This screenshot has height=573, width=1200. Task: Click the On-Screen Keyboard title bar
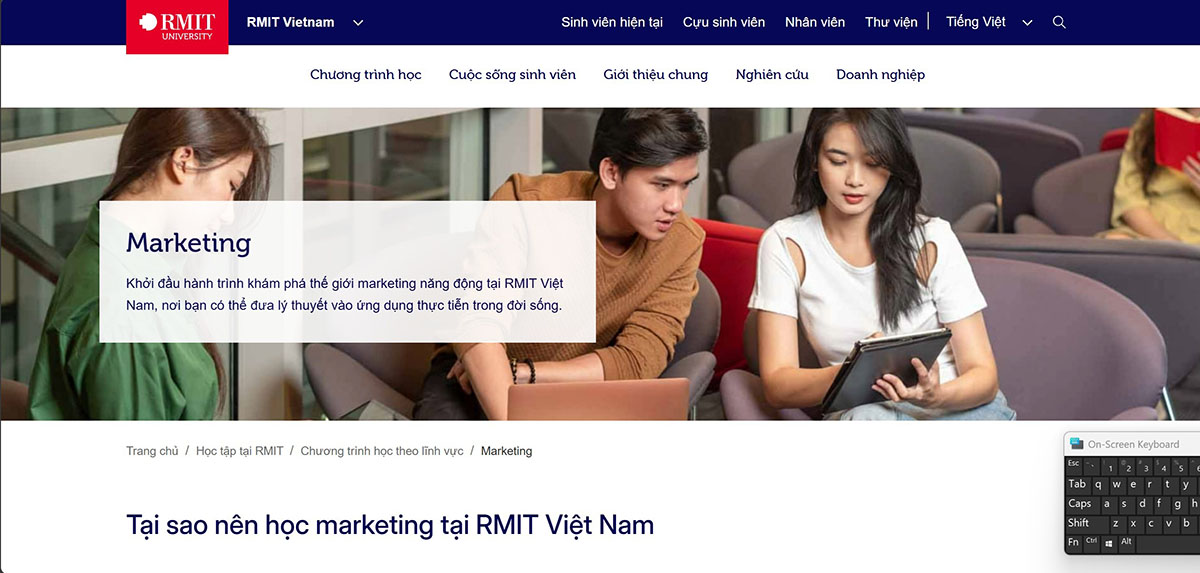(1132, 444)
